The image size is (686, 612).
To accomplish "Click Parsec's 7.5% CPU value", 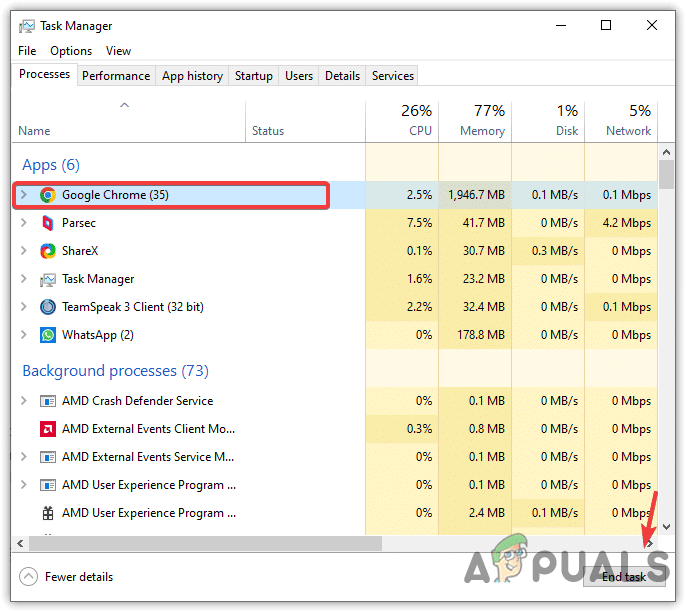I will point(419,223).
